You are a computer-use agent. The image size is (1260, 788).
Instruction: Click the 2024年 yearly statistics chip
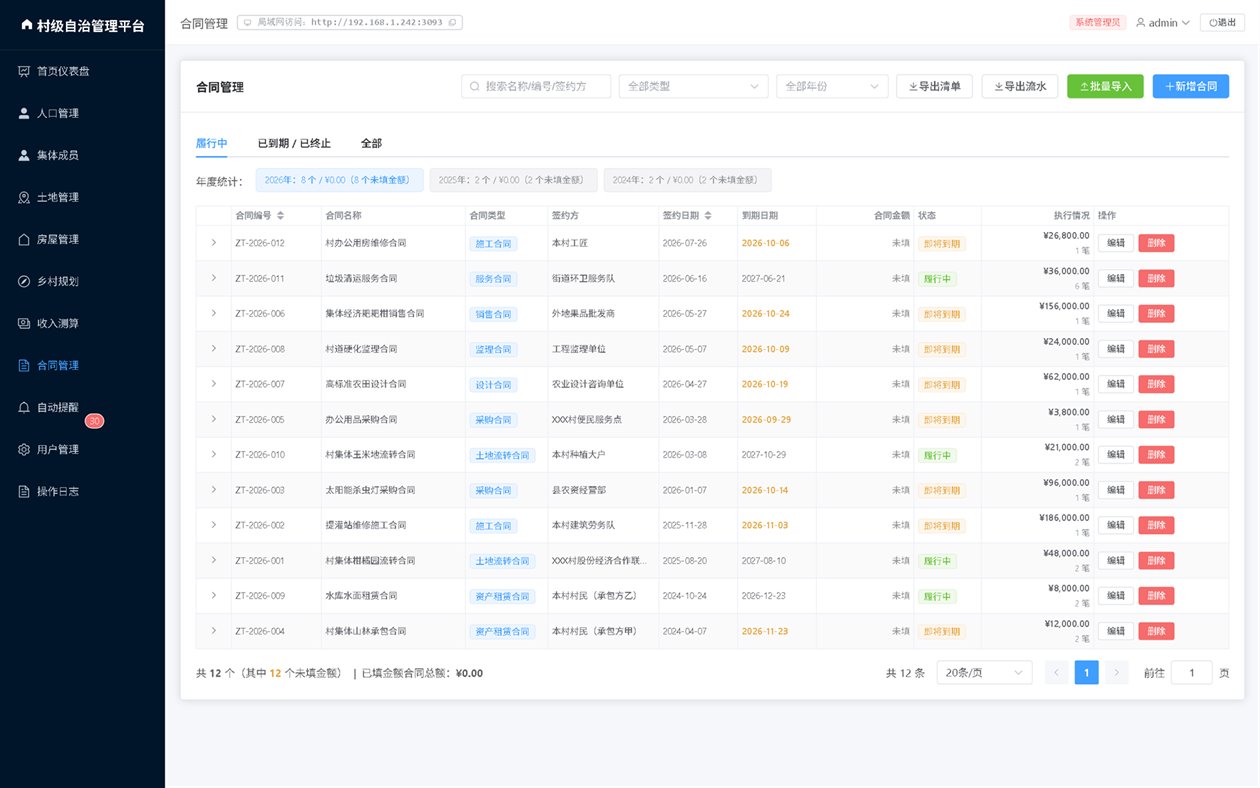(x=687, y=180)
